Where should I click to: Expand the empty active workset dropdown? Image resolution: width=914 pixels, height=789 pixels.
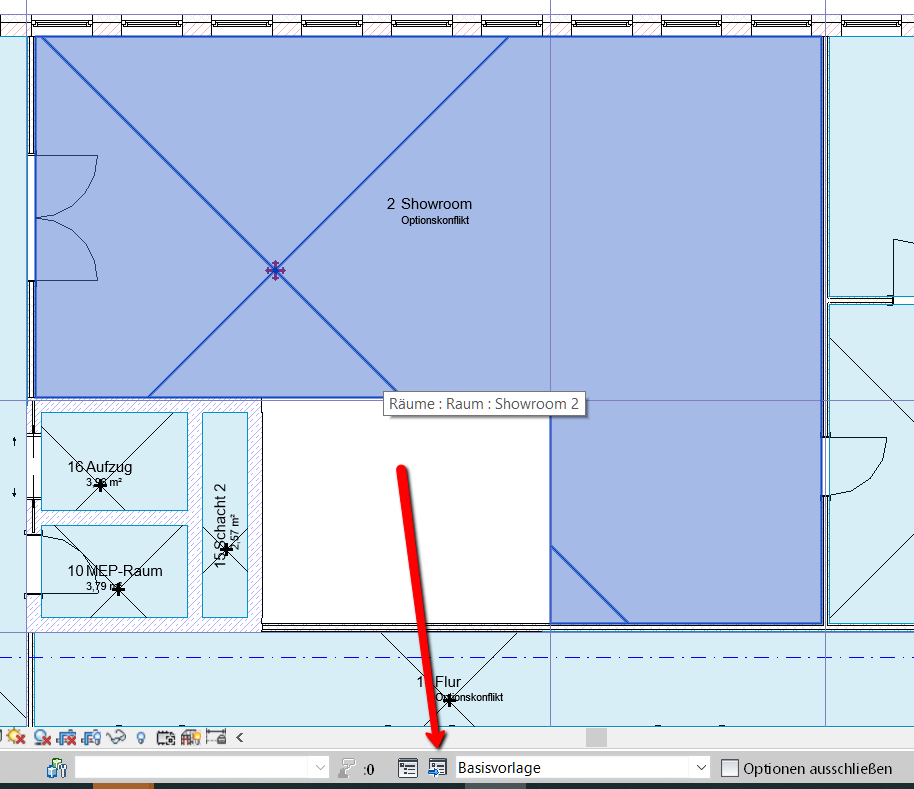pos(320,768)
